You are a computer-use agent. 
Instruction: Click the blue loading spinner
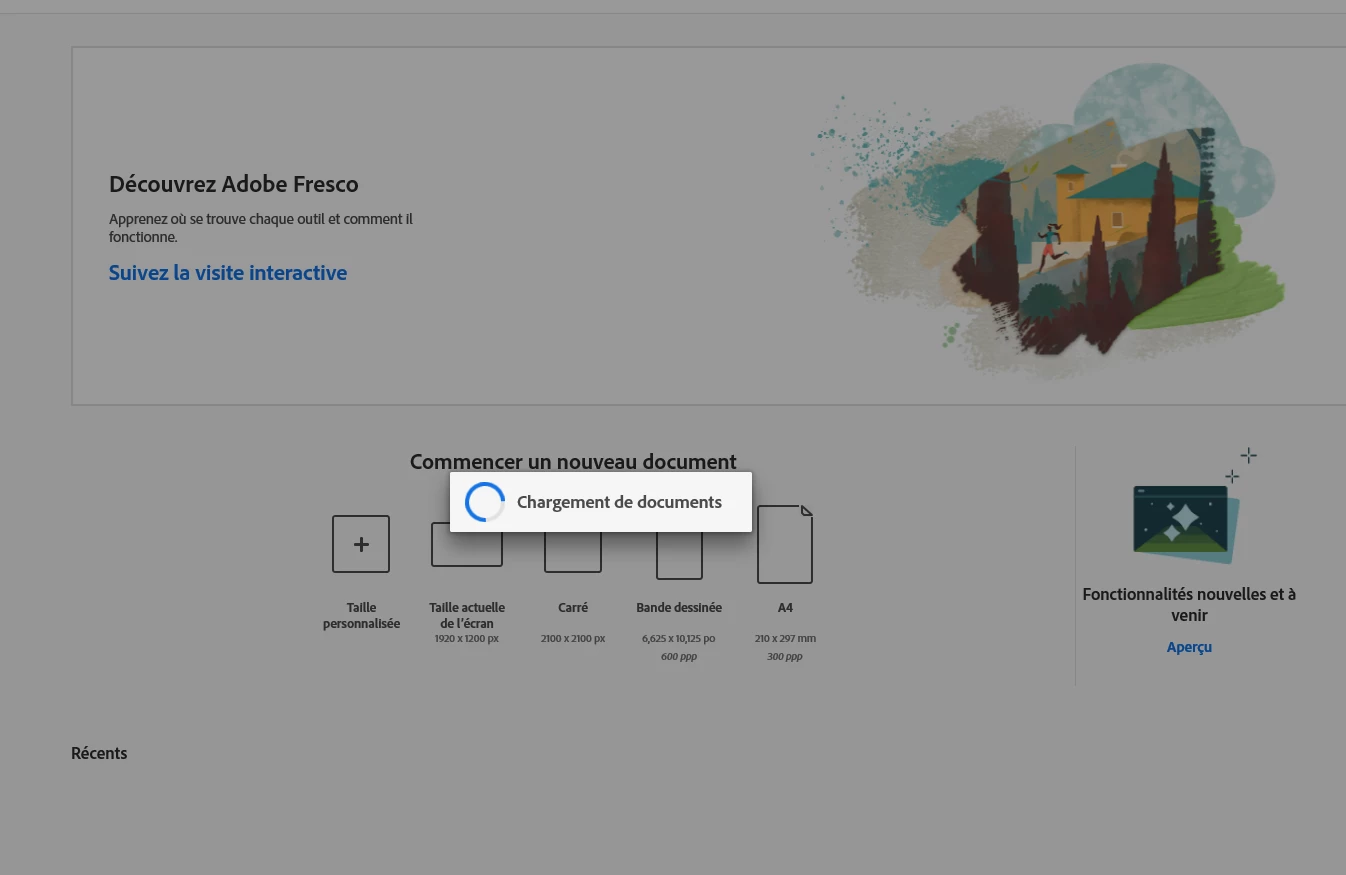[485, 502]
